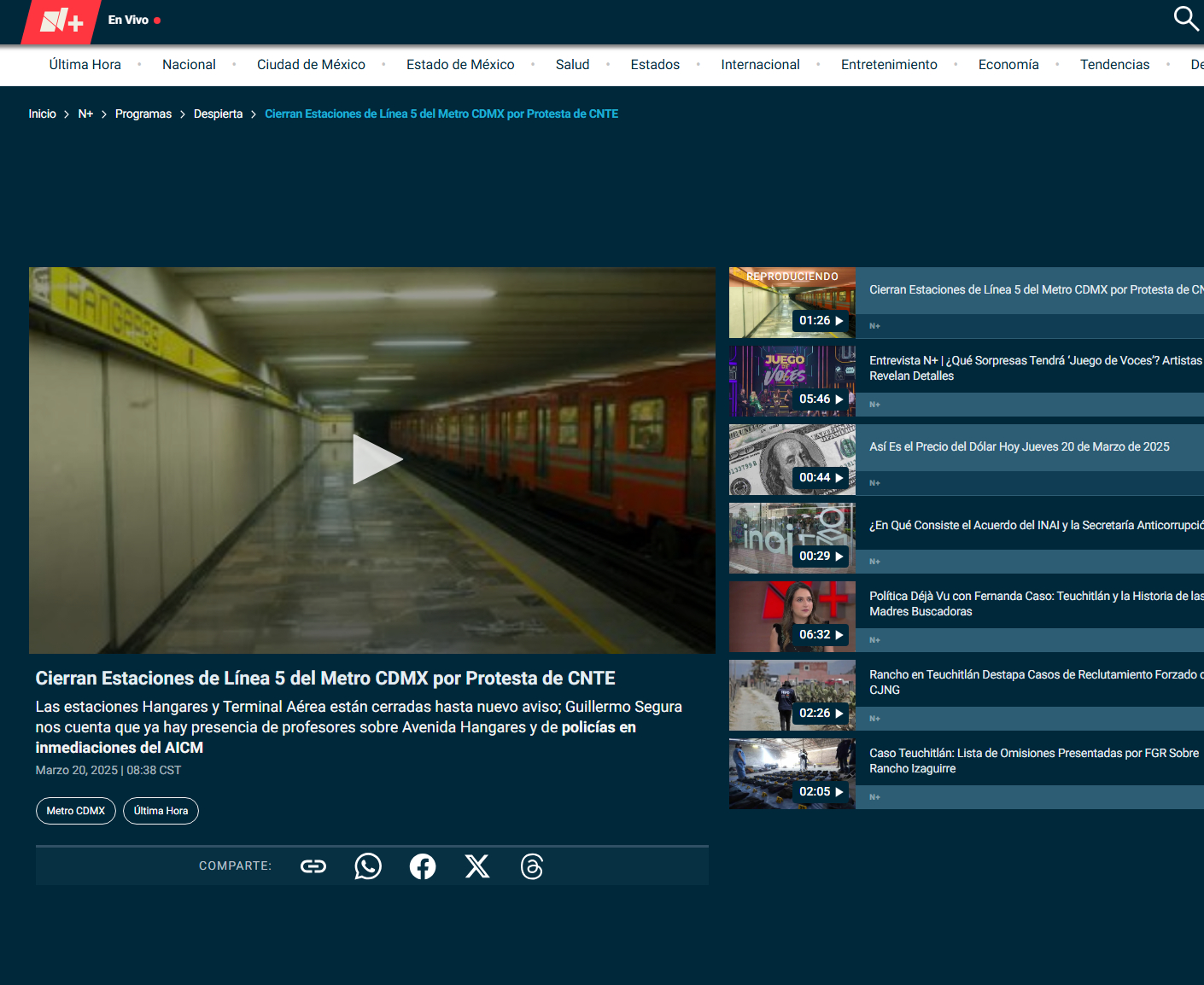Open the search magnifier icon

(x=1186, y=18)
